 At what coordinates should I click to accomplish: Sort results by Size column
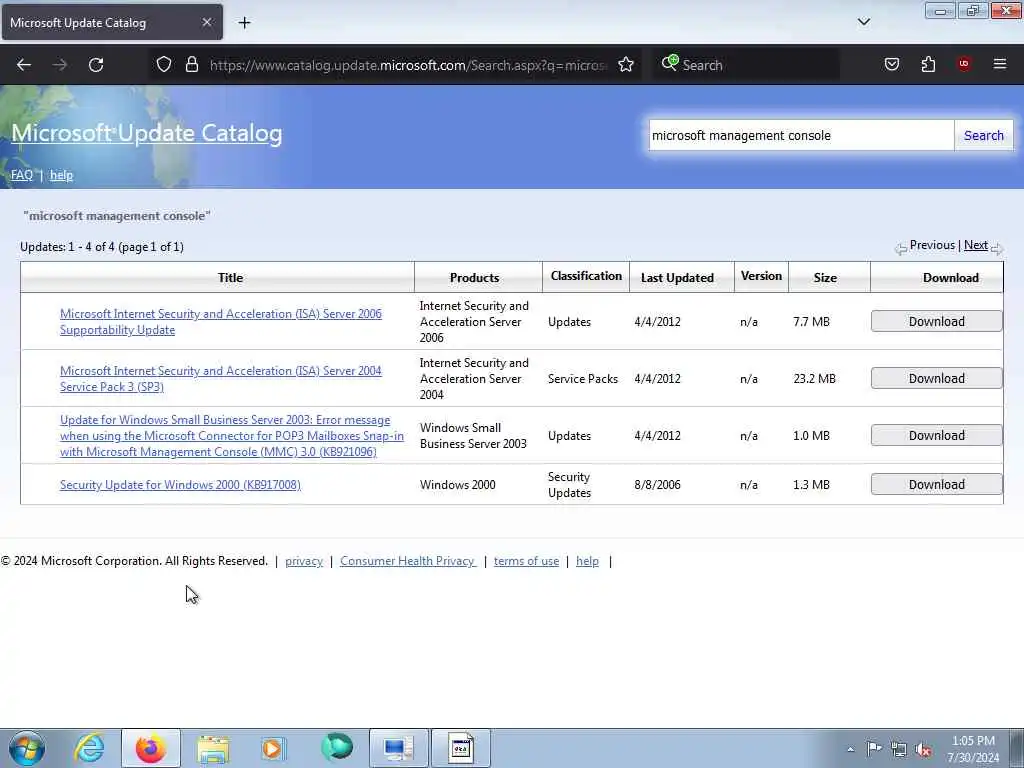pyautogui.click(x=825, y=278)
